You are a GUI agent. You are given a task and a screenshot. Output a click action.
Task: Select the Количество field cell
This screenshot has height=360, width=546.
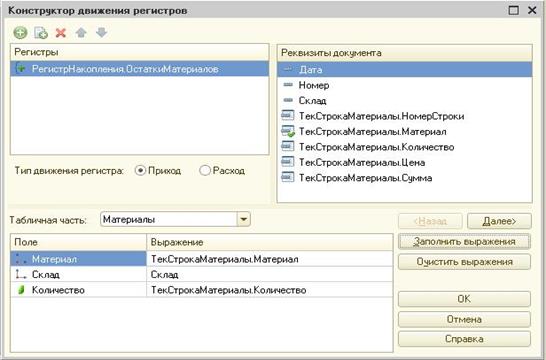click(78, 290)
